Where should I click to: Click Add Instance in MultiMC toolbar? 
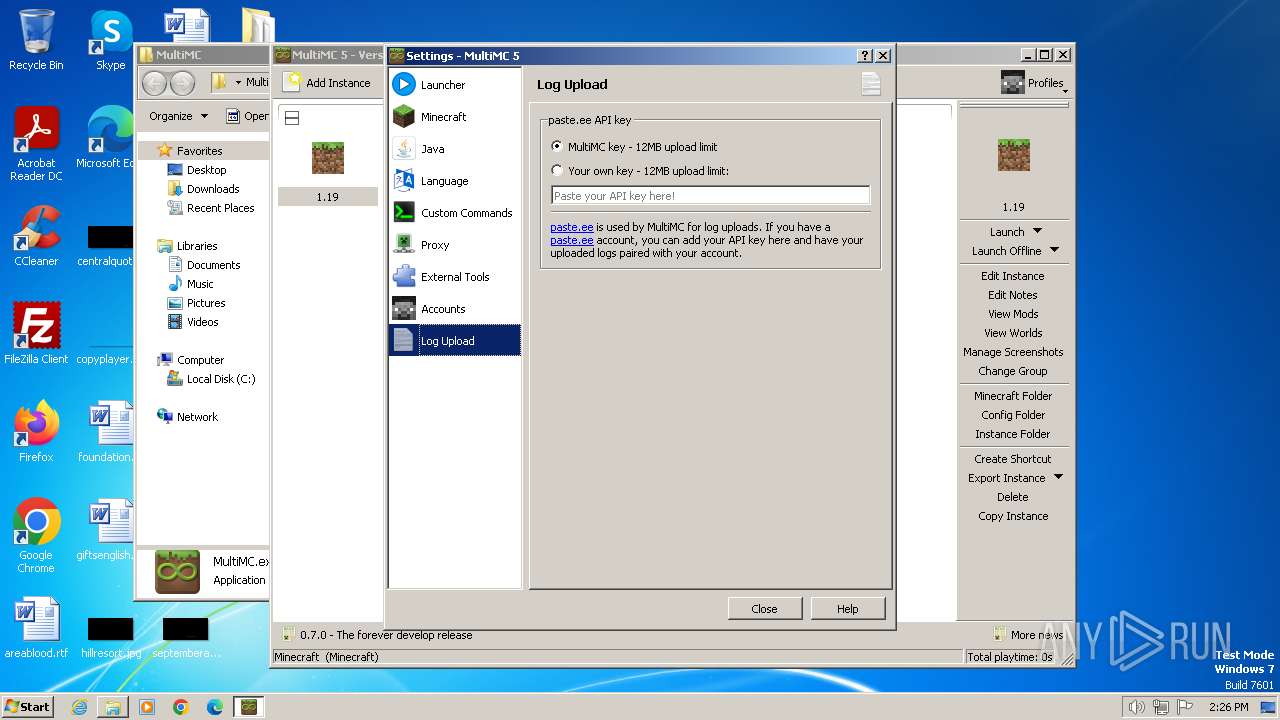[x=327, y=83]
